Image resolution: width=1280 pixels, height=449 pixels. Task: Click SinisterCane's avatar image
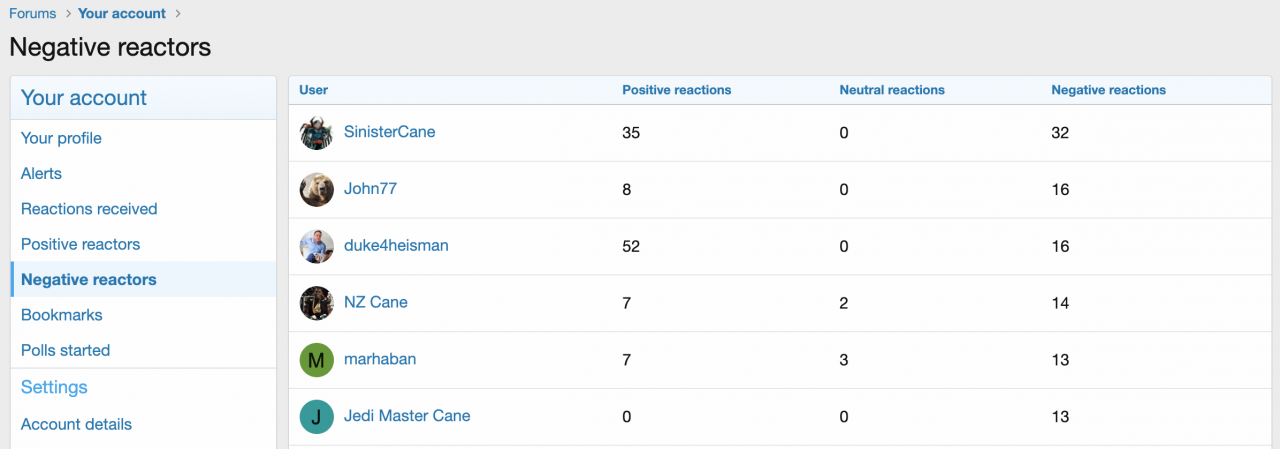point(316,133)
